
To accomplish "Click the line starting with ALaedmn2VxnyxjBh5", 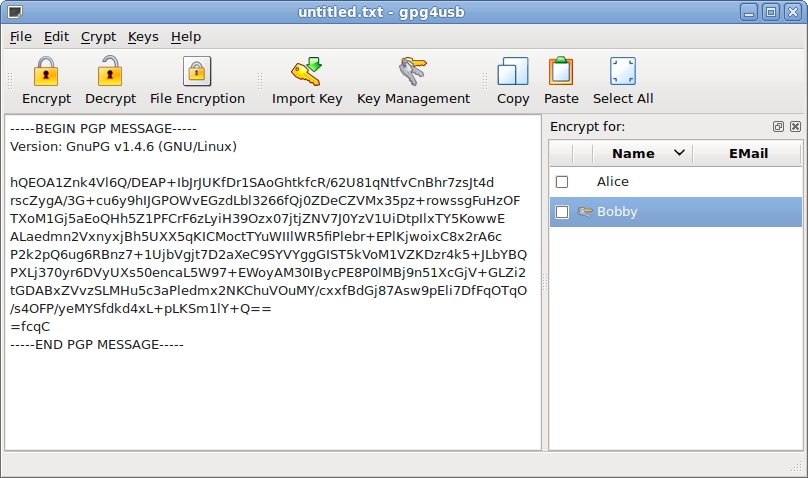I will click(x=256, y=237).
